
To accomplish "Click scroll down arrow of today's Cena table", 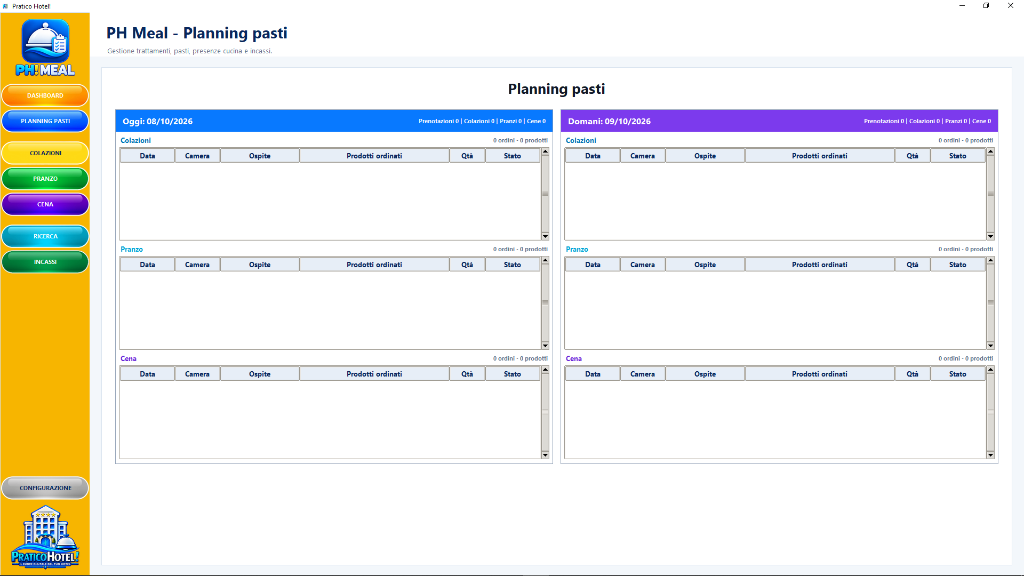I will [545, 455].
